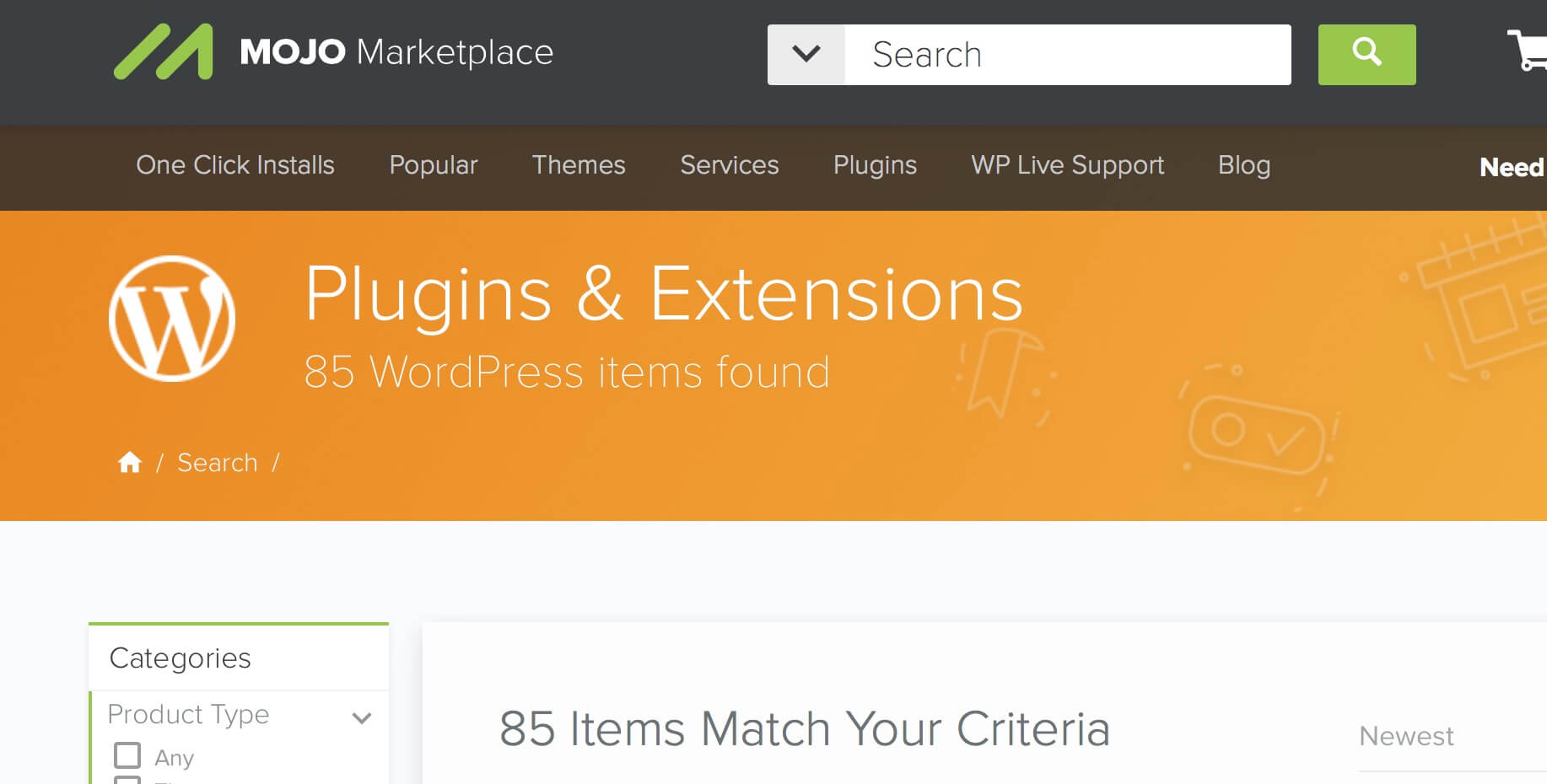1547x784 pixels.
Task: Click the green magnifier search button
Action: click(x=1366, y=55)
